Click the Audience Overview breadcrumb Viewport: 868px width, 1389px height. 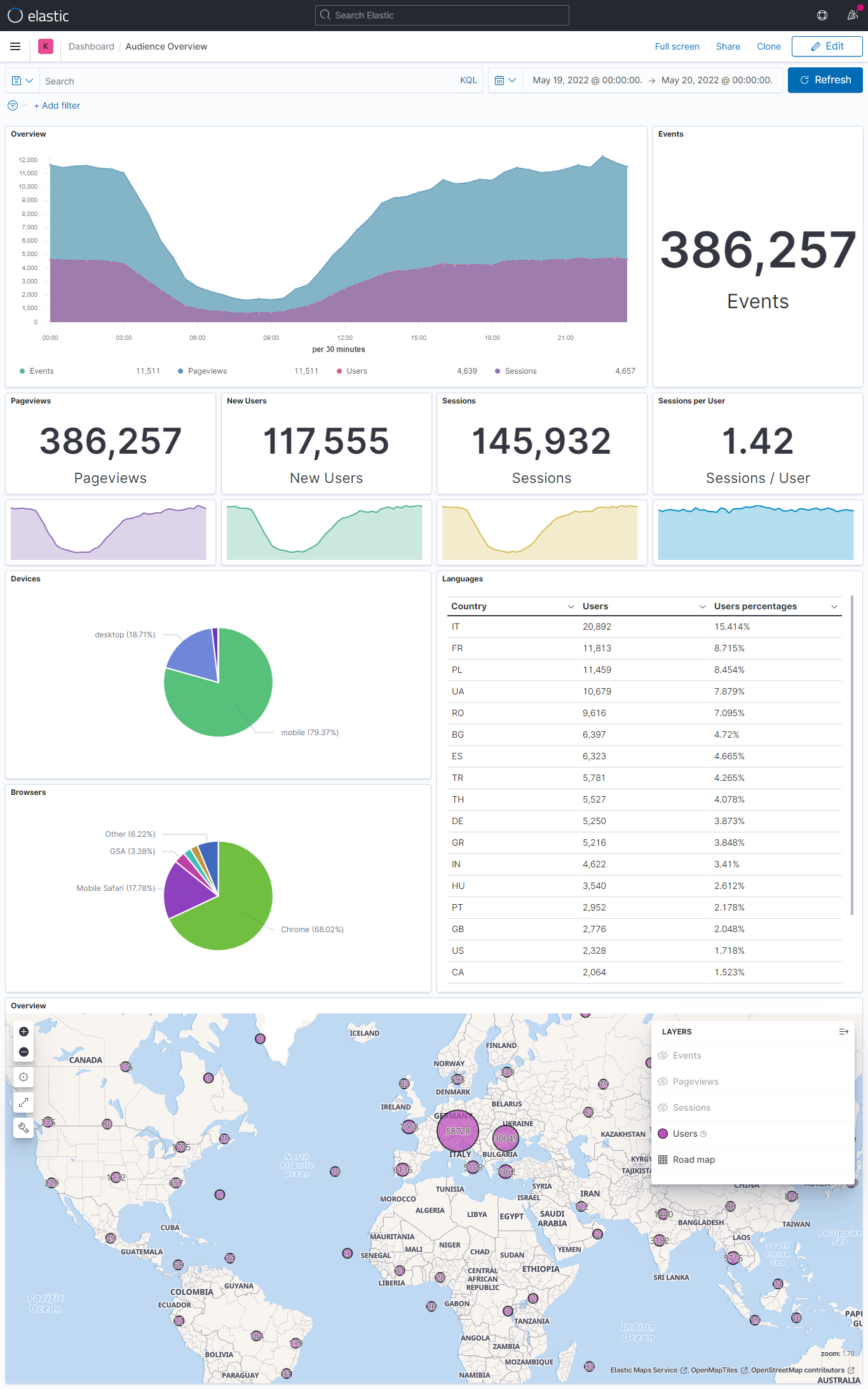tap(166, 46)
